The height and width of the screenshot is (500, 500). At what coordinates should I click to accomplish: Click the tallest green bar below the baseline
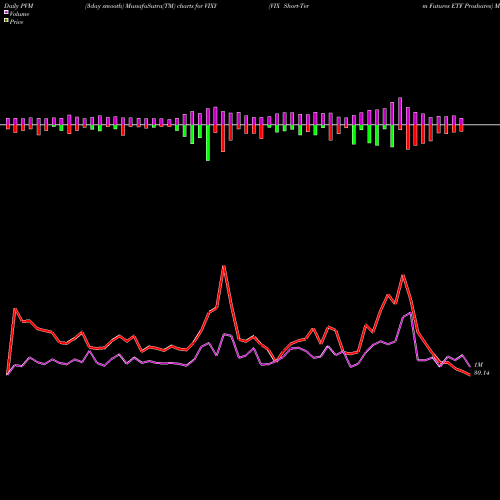[x=208, y=143]
